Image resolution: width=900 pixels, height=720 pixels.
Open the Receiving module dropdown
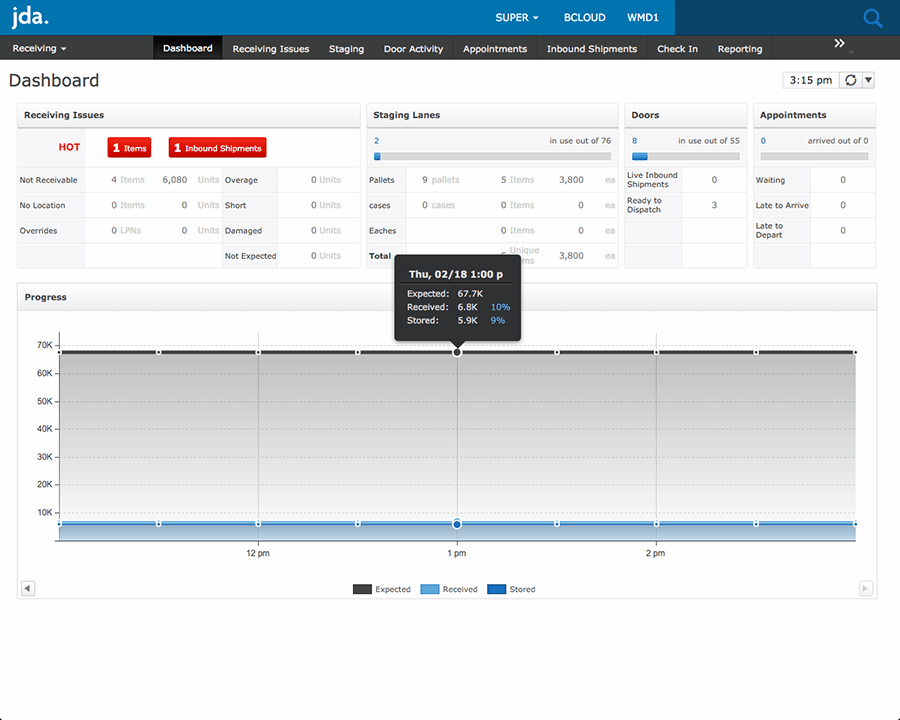(39, 48)
